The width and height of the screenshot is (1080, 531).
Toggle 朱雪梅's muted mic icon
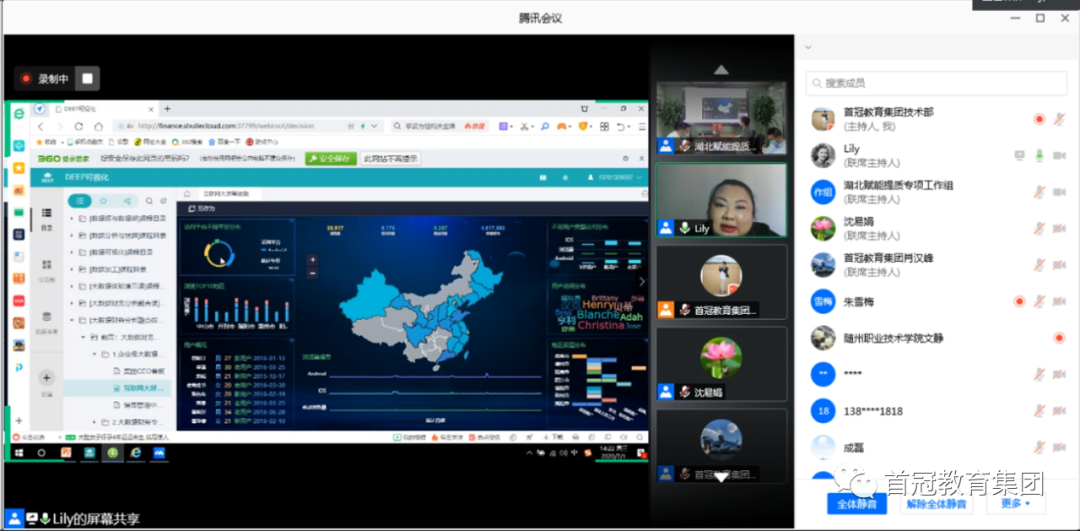pyautogui.click(x=1039, y=301)
